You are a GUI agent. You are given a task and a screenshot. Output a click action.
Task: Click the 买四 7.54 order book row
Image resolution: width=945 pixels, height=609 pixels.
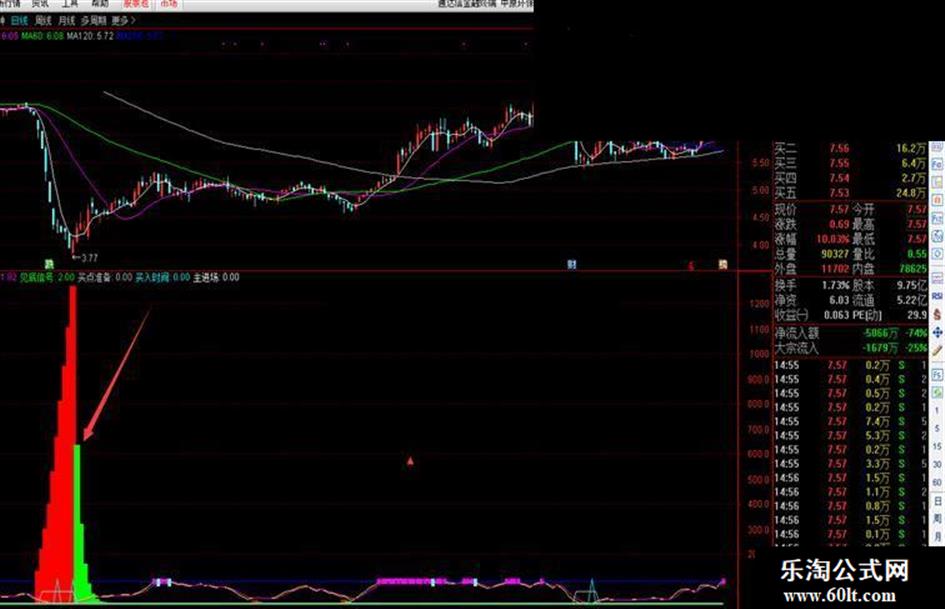850,178
